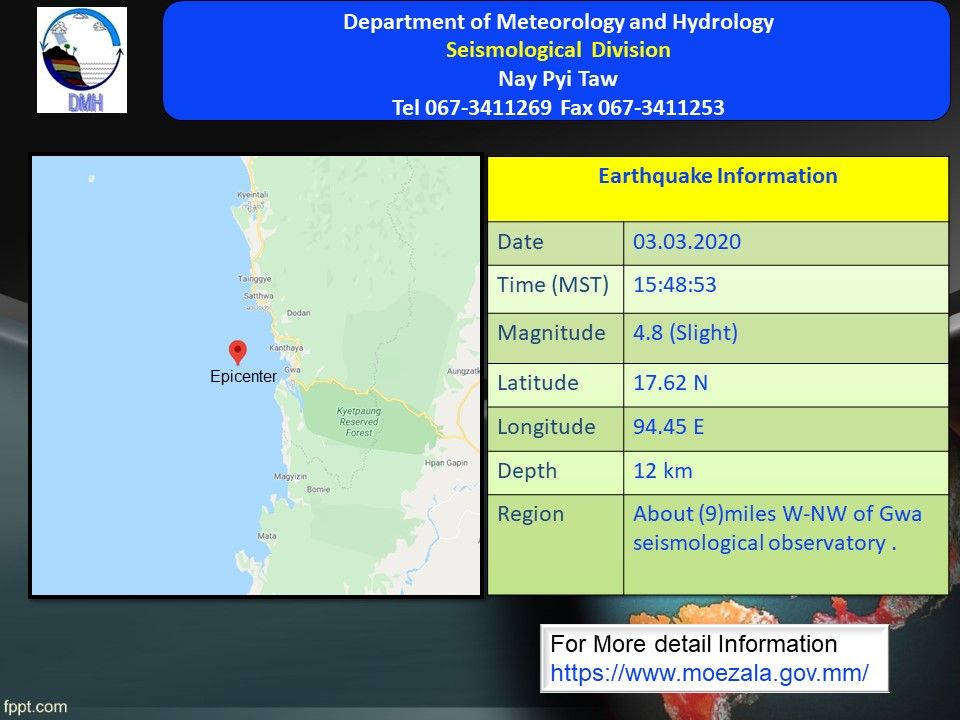The image size is (960, 720).
Task: Click the Region row label
Action: (x=530, y=514)
